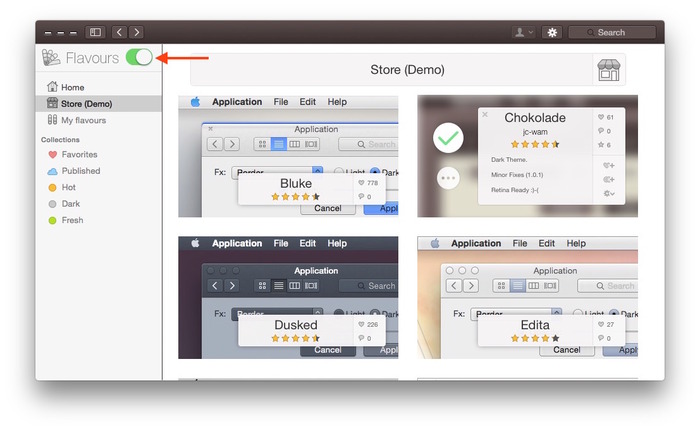This screenshot has width=700, height=431.
Task: Open Chokolade's three-dots more button
Action: click(448, 178)
